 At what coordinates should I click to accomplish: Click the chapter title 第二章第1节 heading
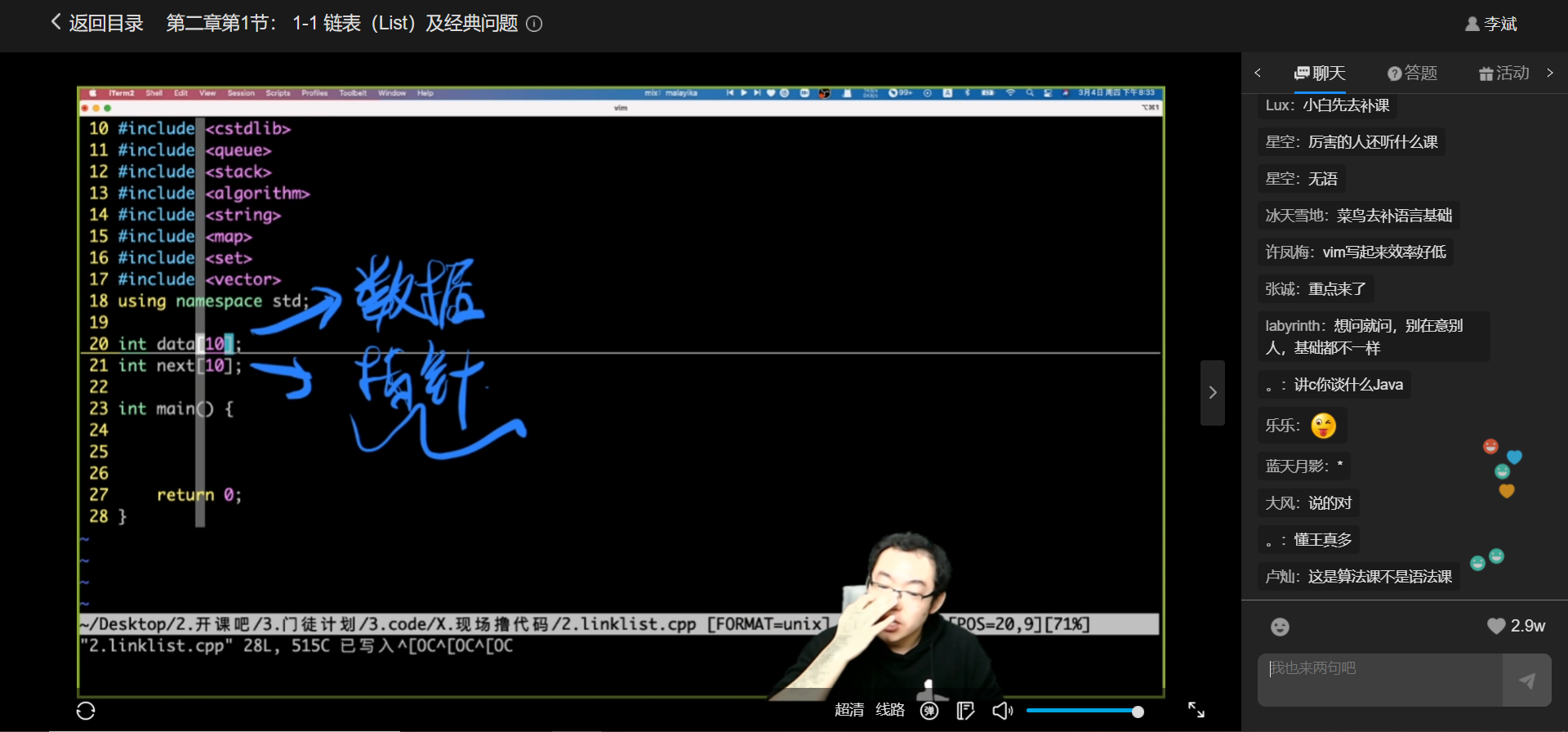click(x=341, y=23)
